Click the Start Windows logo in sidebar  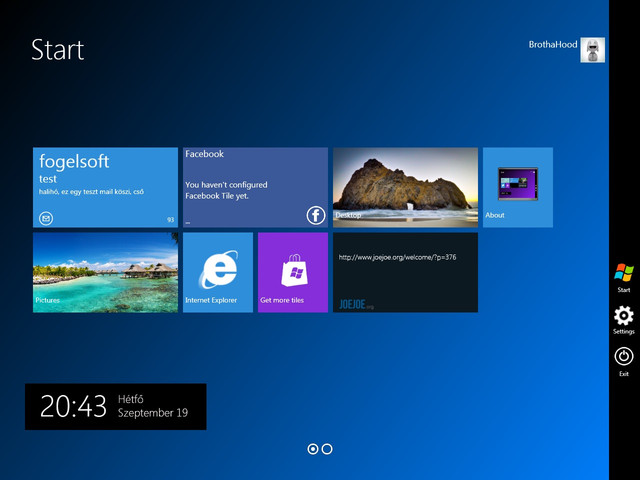[x=624, y=272]
